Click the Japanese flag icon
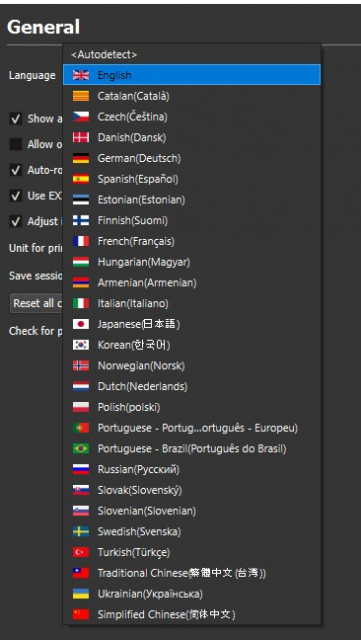 (81, 324)
